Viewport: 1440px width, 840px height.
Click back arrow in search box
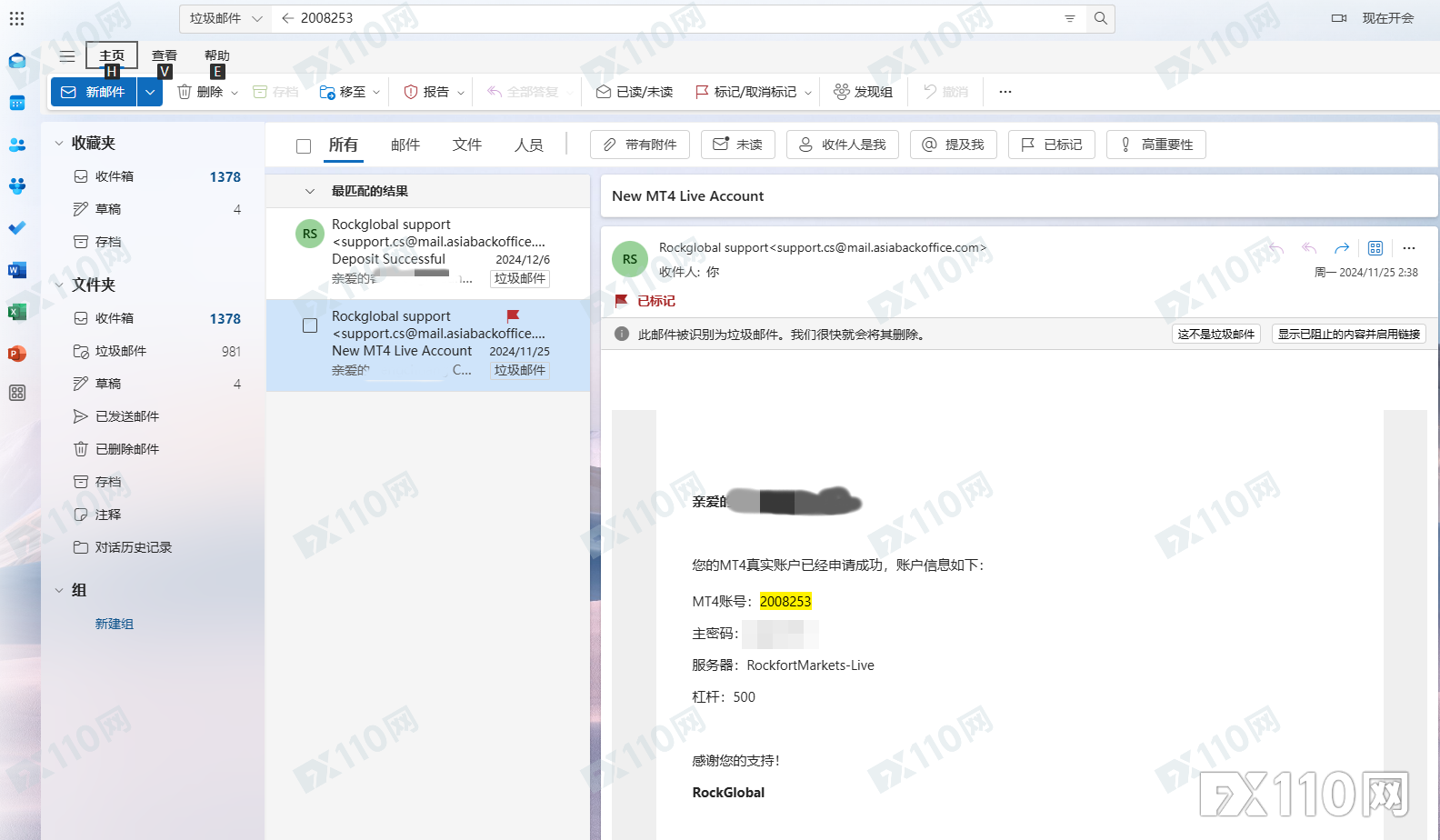click(287, 18)
